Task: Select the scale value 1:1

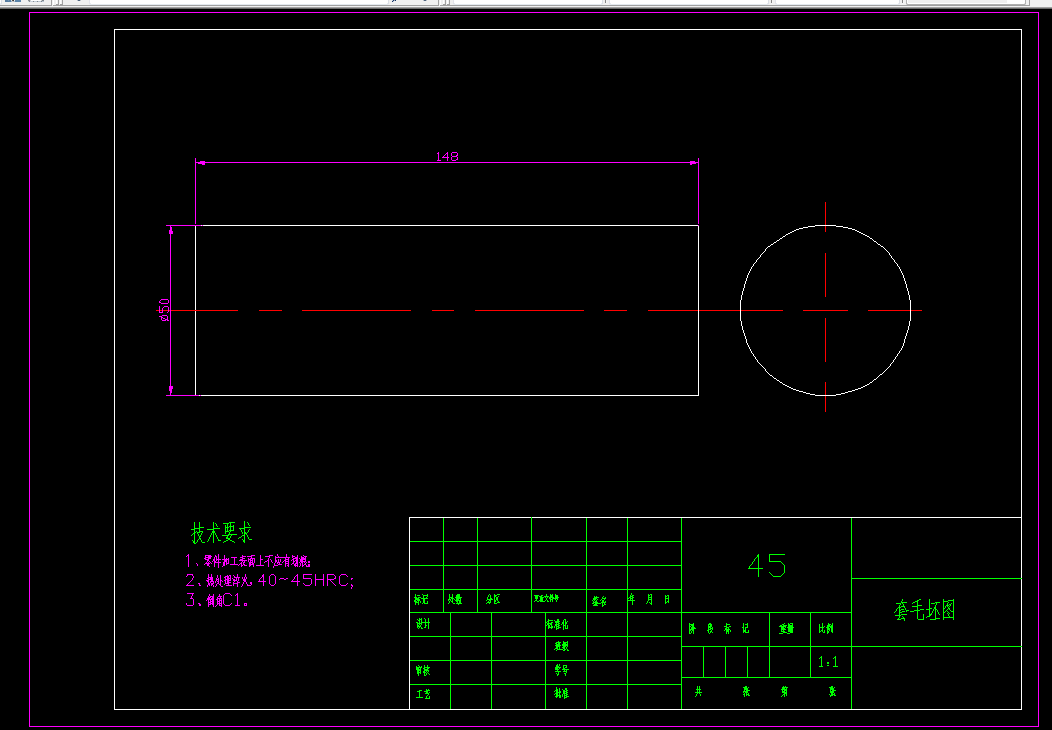Action: point(829,663)
